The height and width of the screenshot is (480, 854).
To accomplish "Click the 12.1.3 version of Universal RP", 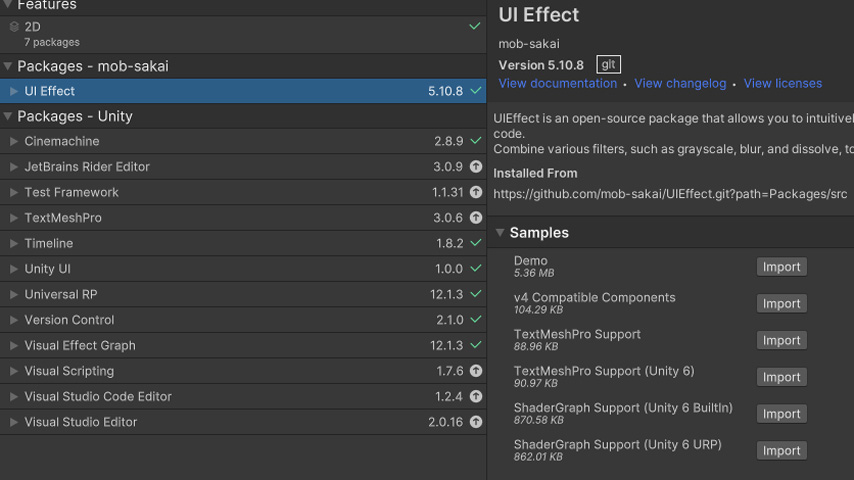I will point(447,294).
